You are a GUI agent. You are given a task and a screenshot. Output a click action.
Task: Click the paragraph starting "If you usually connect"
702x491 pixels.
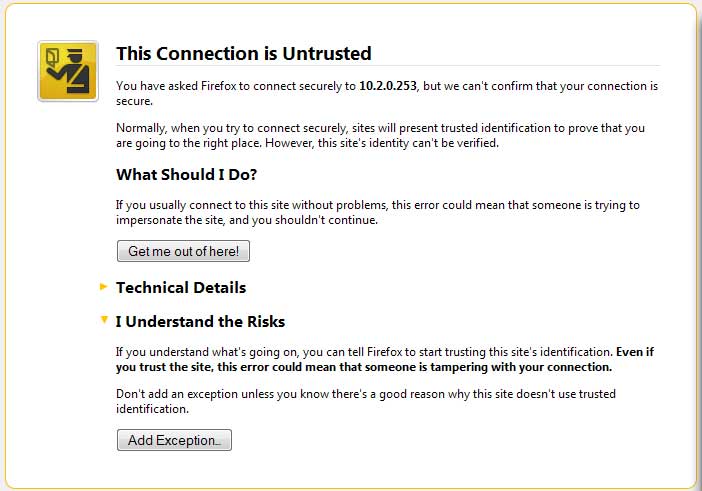coord(377,212)
